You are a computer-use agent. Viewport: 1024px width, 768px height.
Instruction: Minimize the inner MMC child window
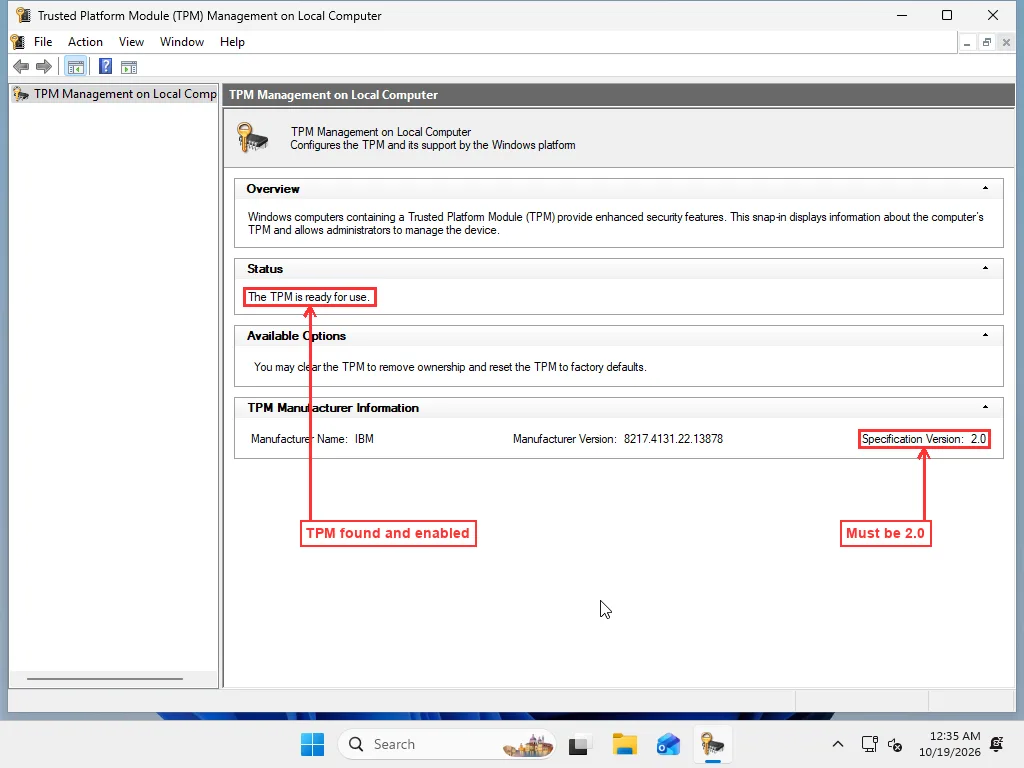[x=967, y=42]
